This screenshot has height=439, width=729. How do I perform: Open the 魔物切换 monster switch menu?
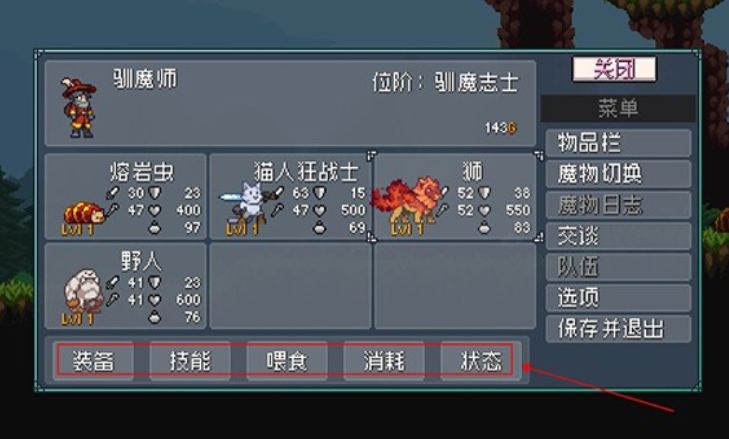pos(618,174)
